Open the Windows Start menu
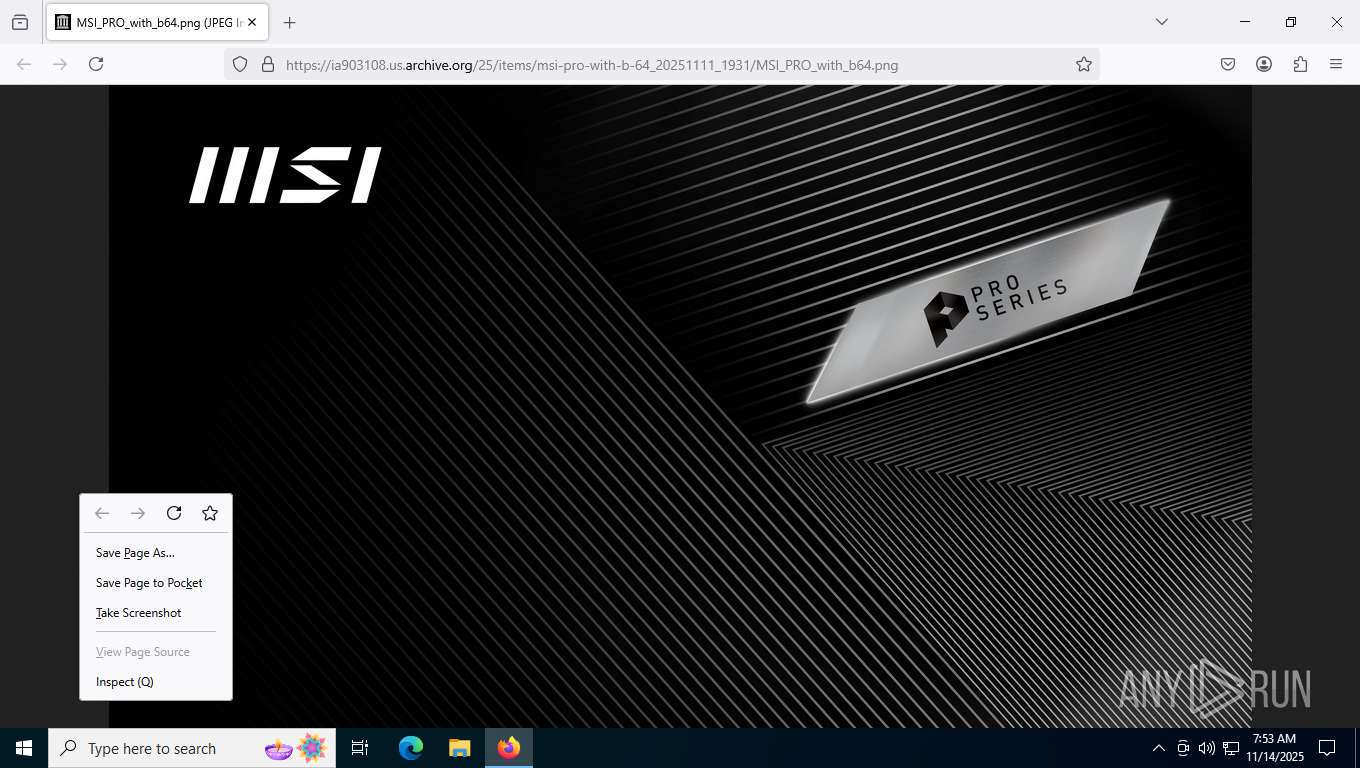The width and height of the screenshot is (1360, 768). 24,748
